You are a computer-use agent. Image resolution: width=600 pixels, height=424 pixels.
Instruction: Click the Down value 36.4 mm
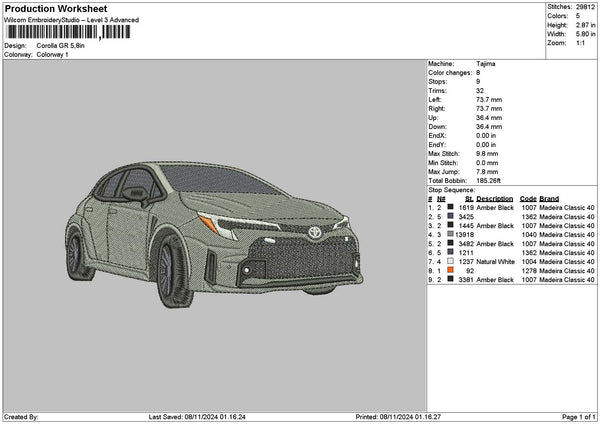[489, 127]
